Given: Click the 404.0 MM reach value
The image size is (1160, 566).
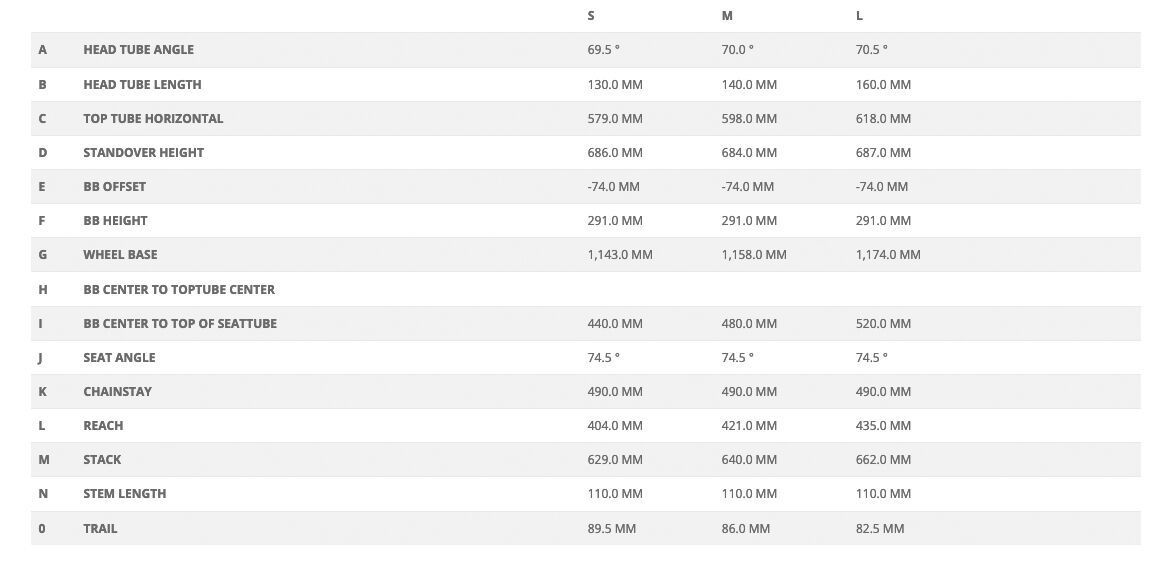Looking at the screenshot, I should pyautogui.click(x=615, y=426).
